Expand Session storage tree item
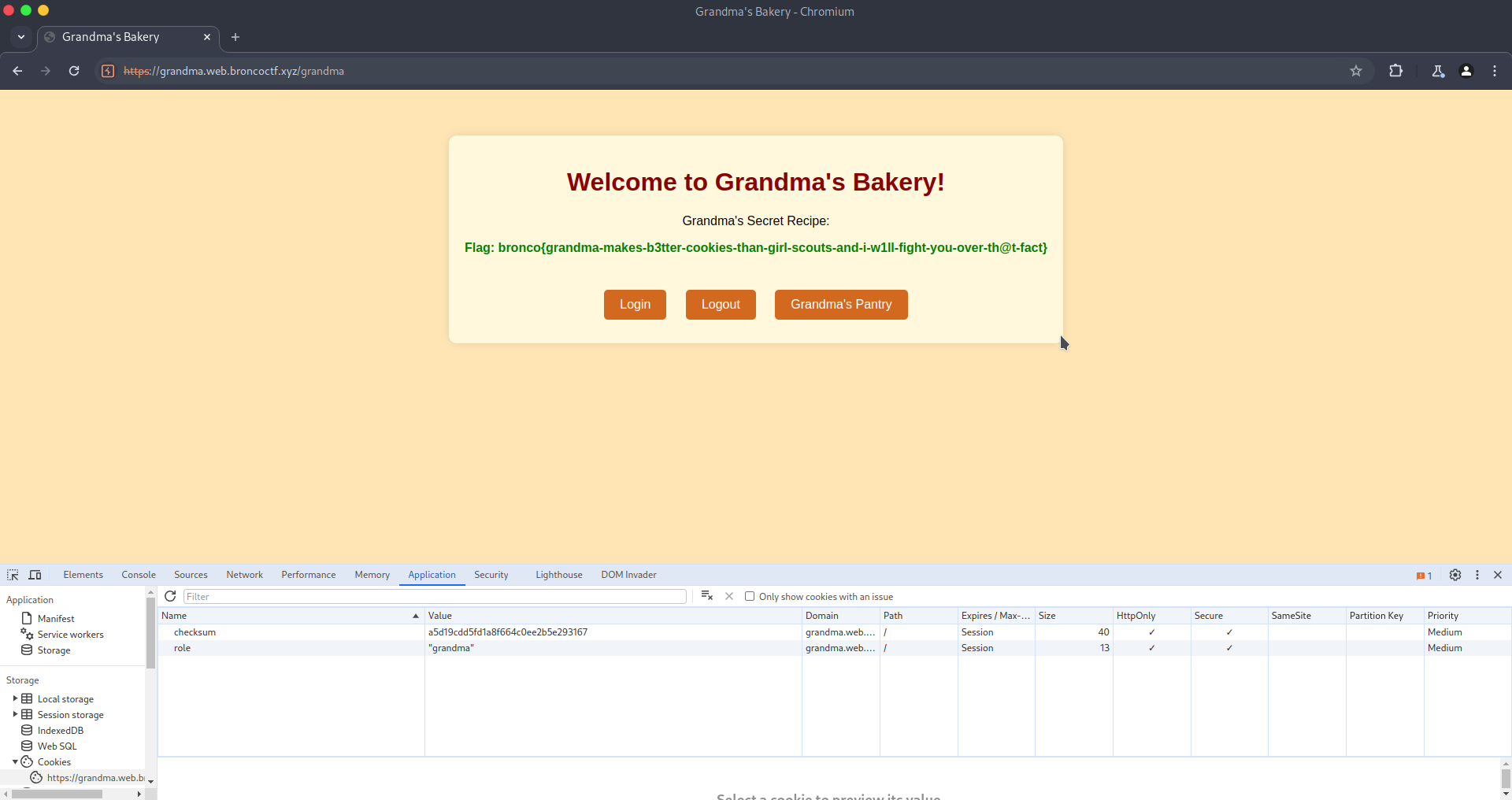 coord(15,714)
